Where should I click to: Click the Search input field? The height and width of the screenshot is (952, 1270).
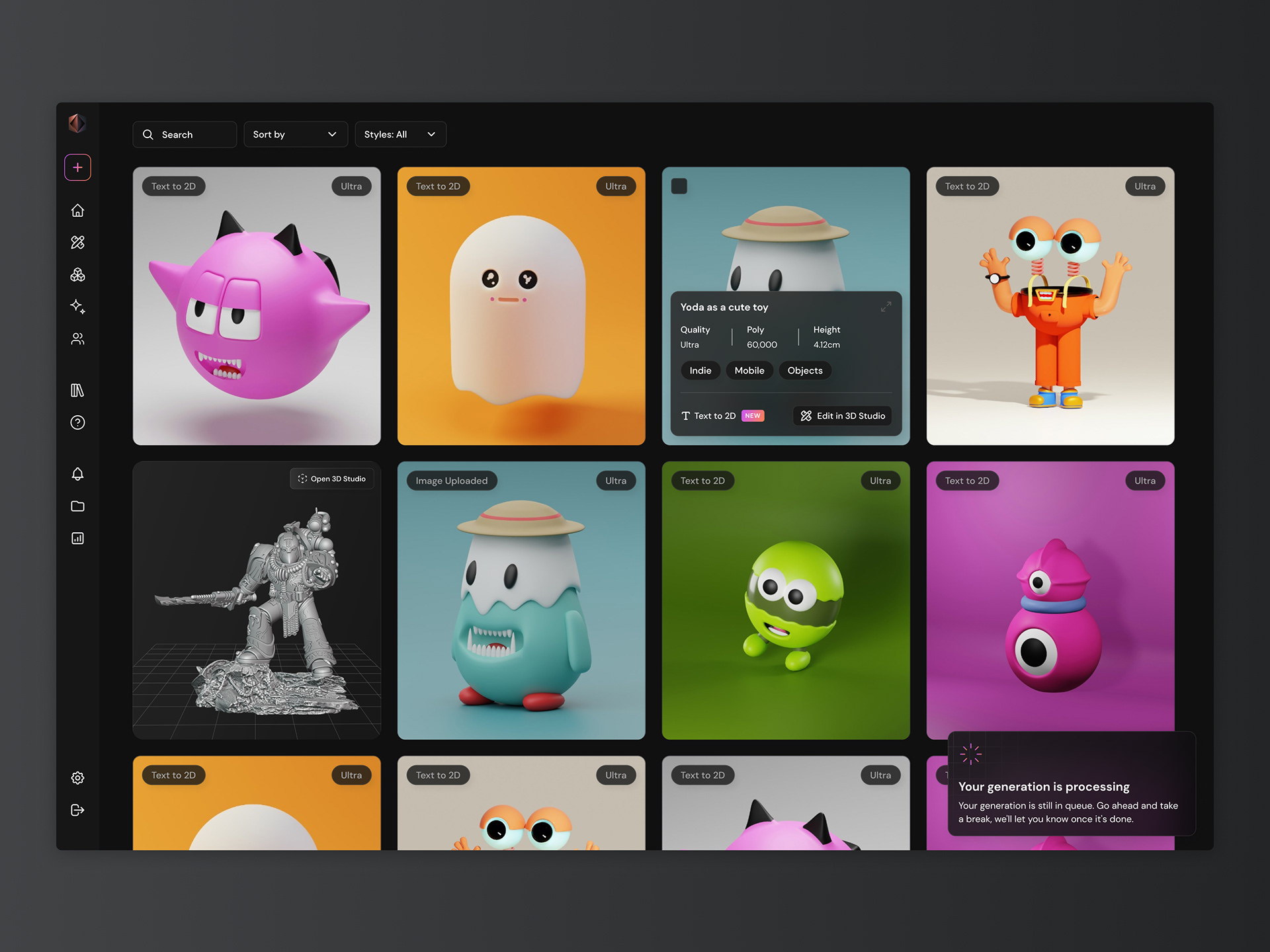click(x=185, y=134)
